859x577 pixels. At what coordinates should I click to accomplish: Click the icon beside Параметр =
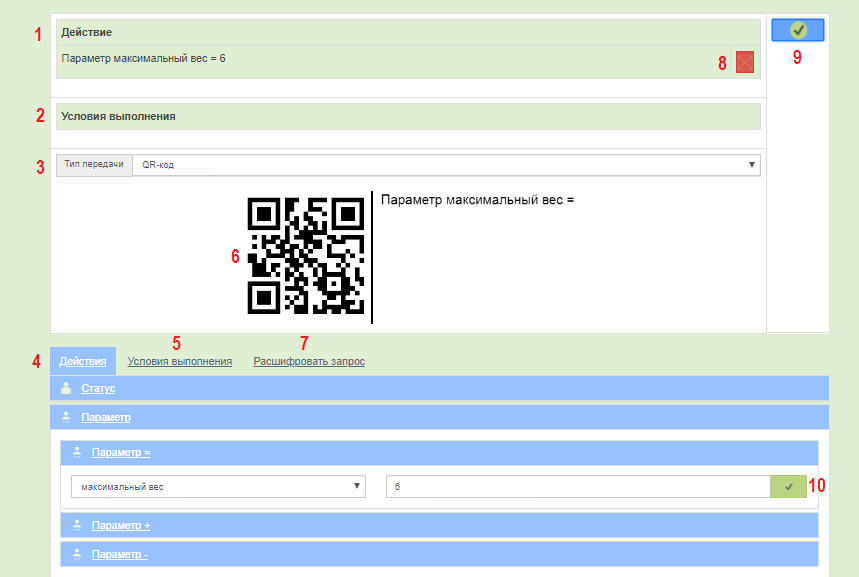(77, 452)
